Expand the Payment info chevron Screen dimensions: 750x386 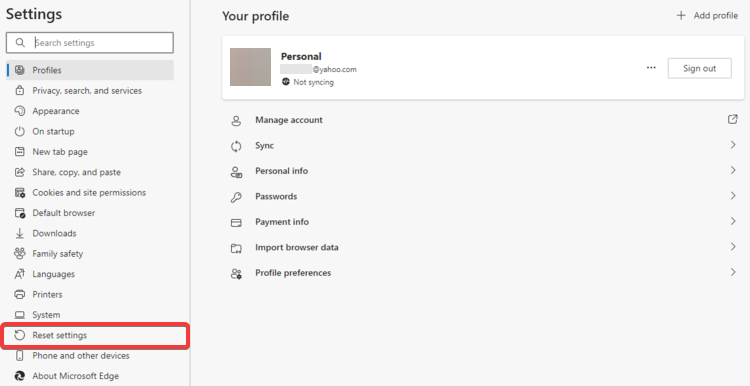(733, 221)
